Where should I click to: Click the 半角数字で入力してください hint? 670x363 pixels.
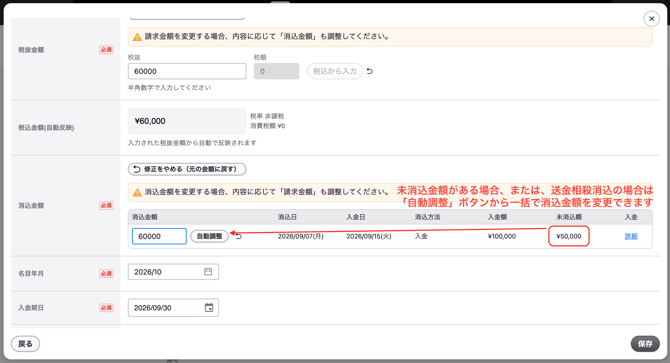click(170, 88)
